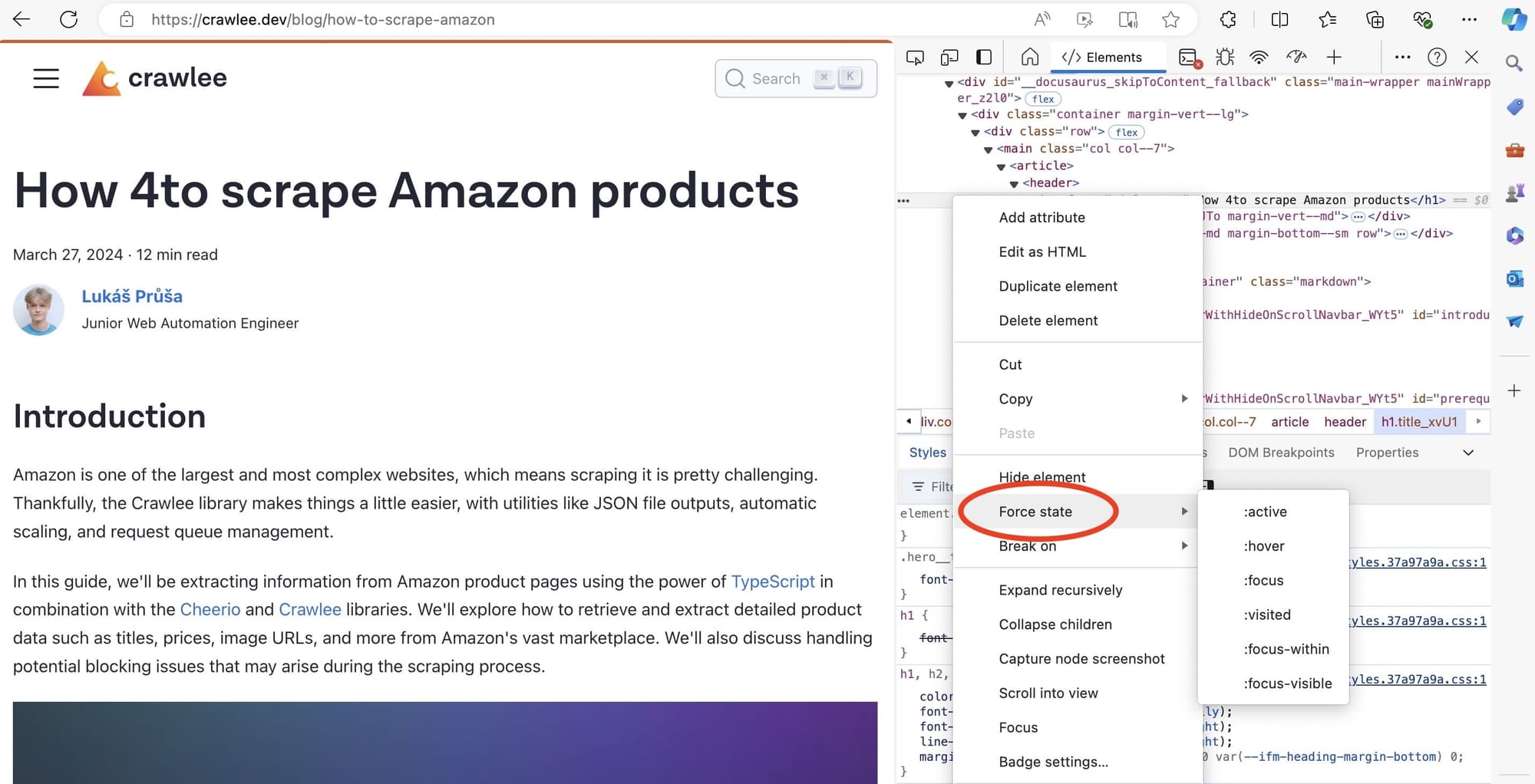Select the element inspection tool in DevTools
The width and height of the screenshot is (1535, 784).
click(915, 57)
